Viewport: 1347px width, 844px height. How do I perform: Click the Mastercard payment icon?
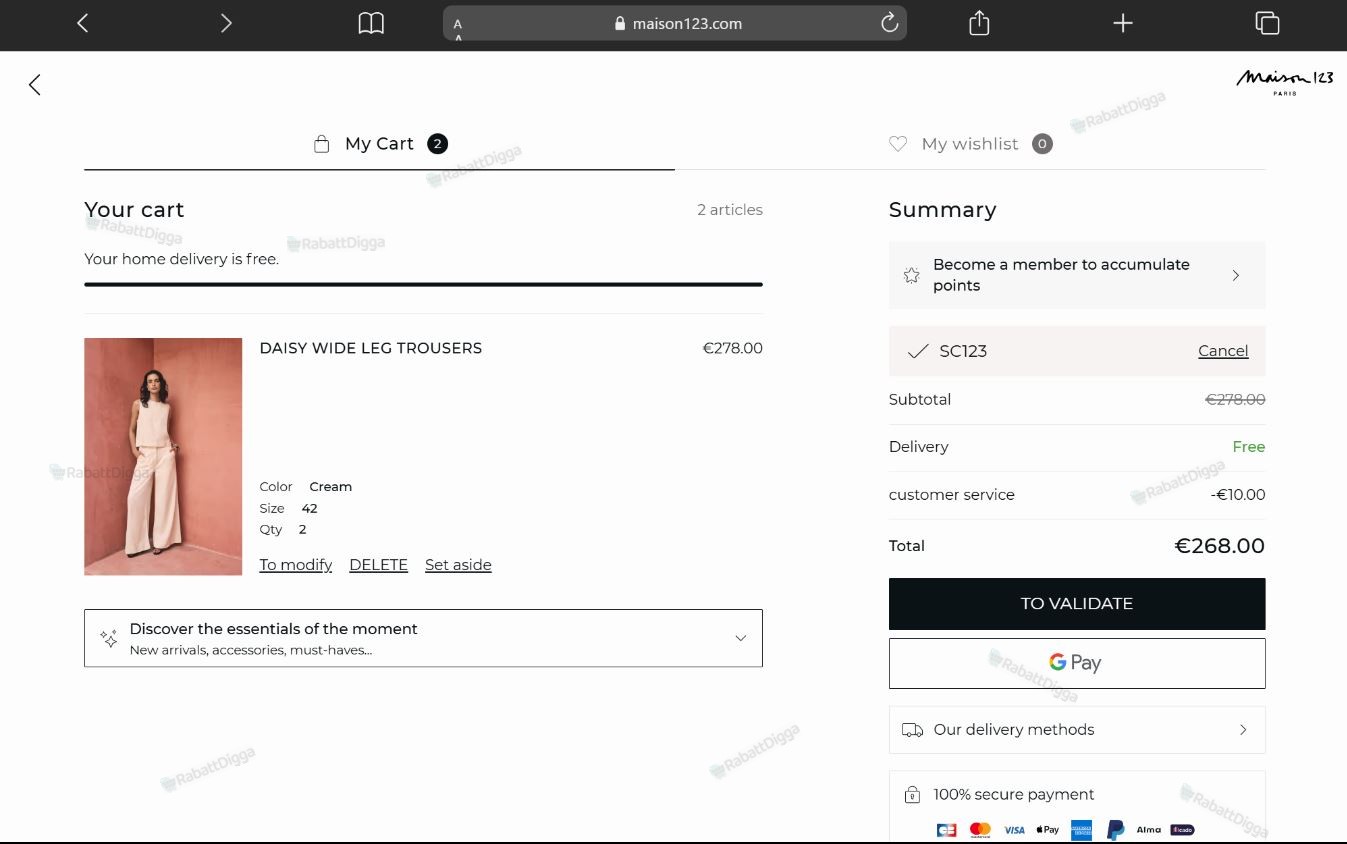point(980,830)
